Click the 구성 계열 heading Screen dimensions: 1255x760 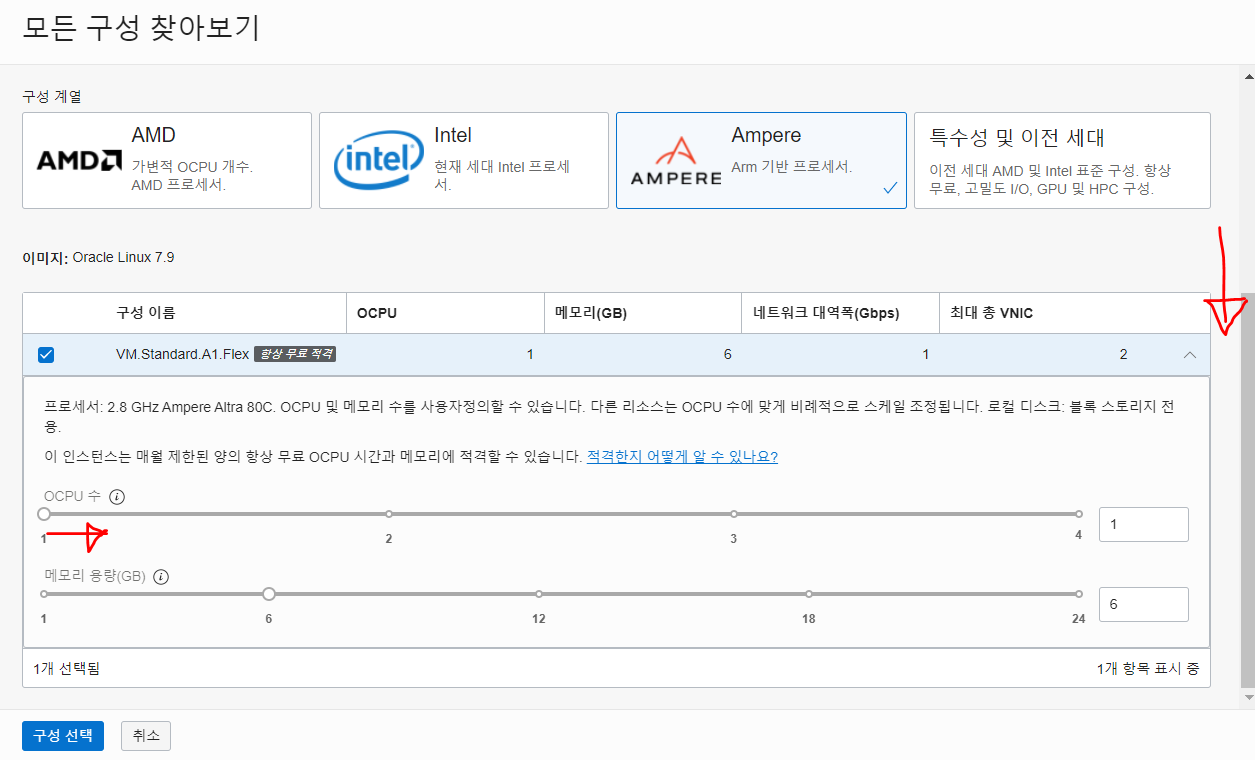point(52,97)
